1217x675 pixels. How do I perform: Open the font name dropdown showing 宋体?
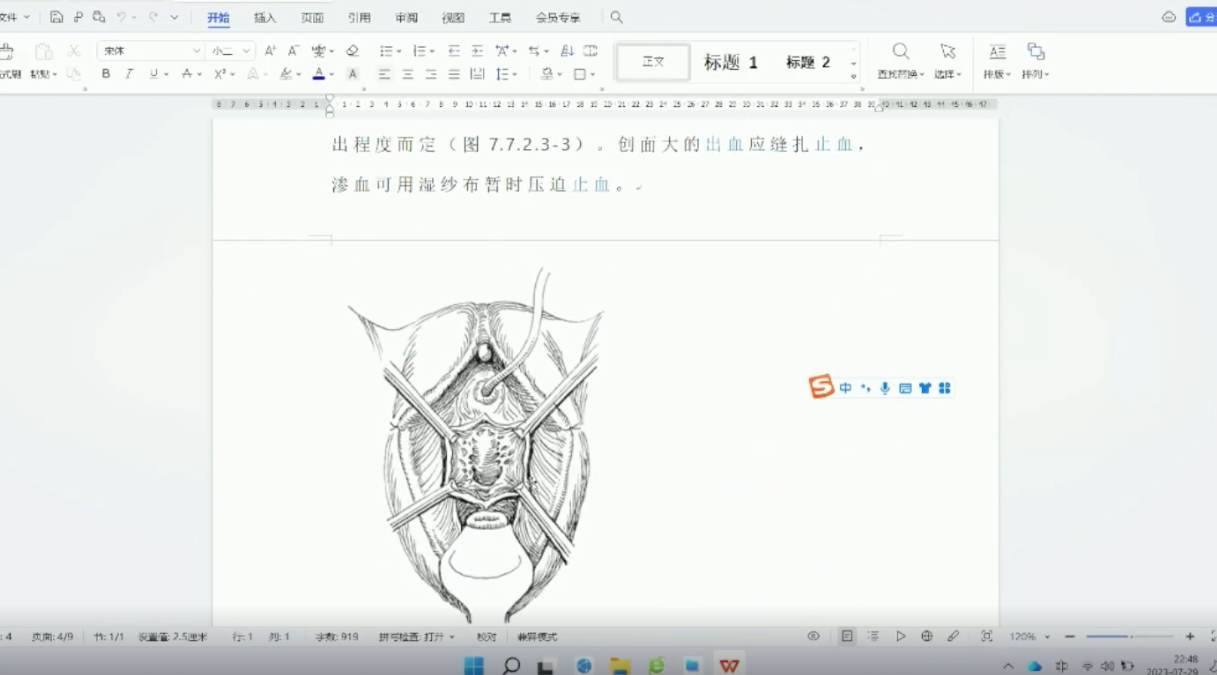coord(150,51)
